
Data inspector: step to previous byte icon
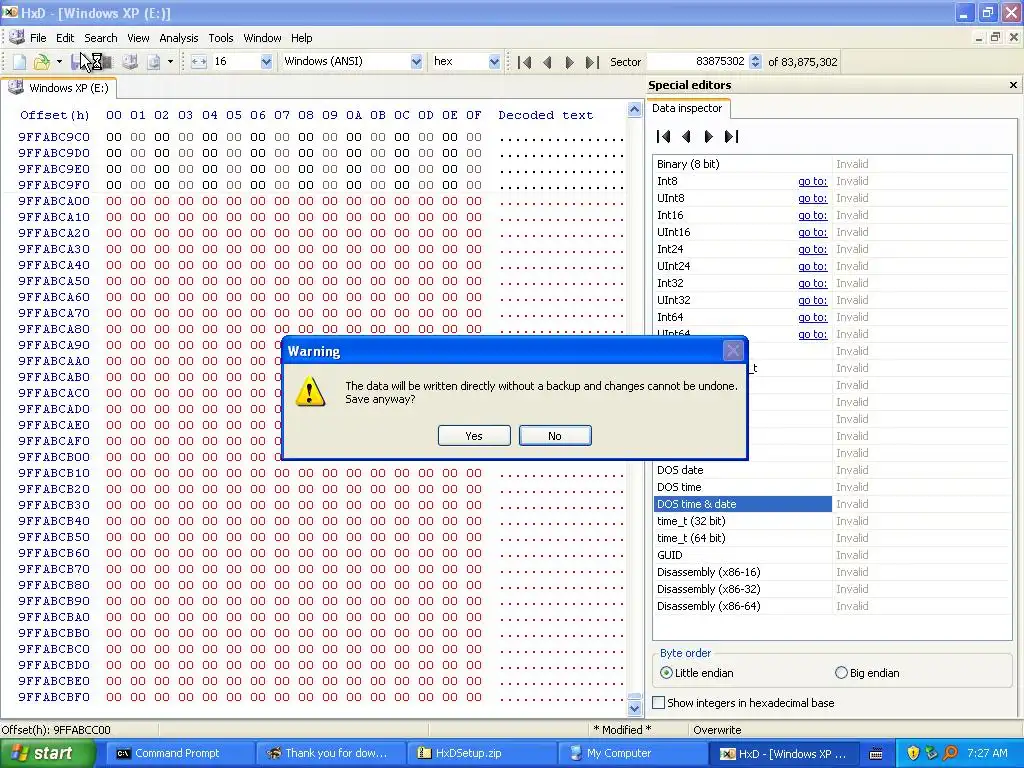click(686, 136)
